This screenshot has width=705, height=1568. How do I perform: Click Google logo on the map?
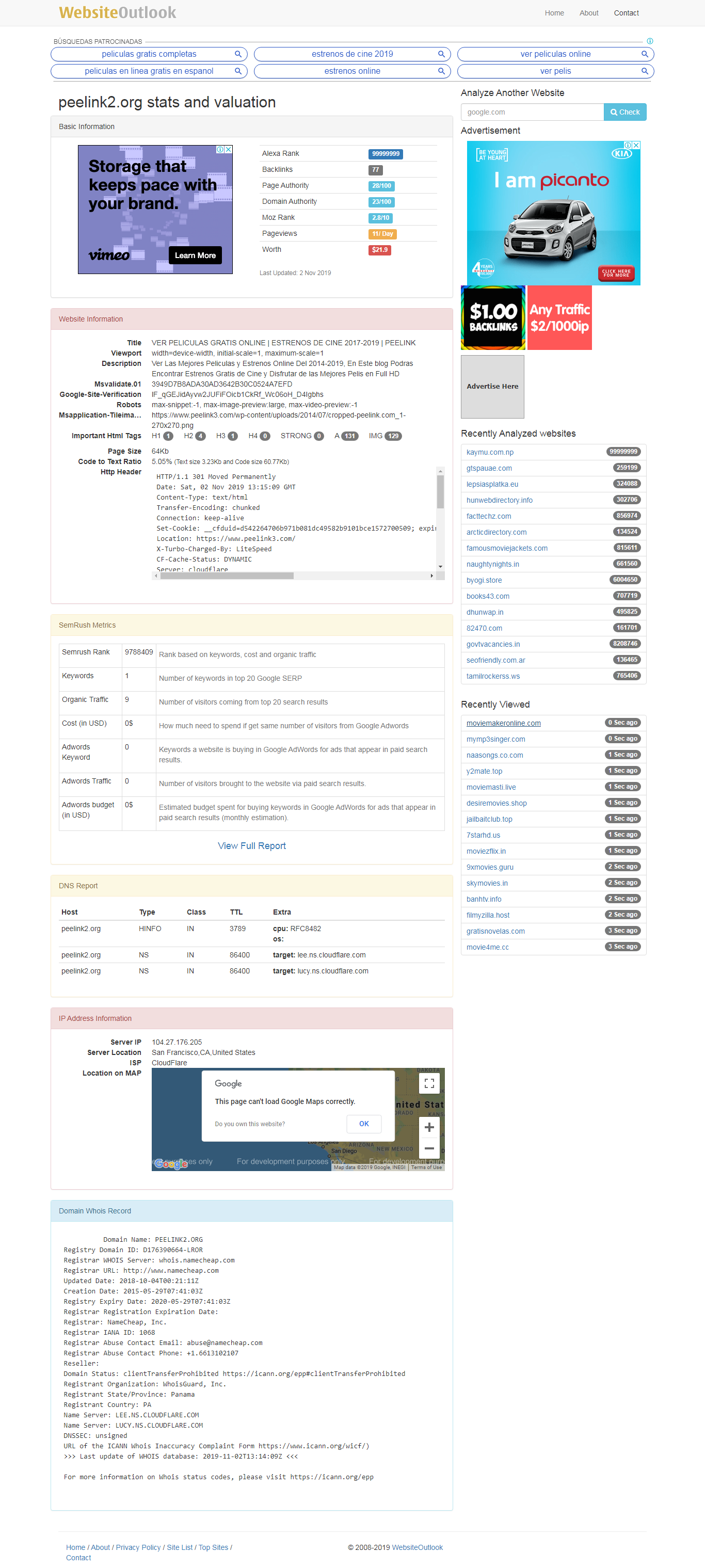[x=171, y=1164]
